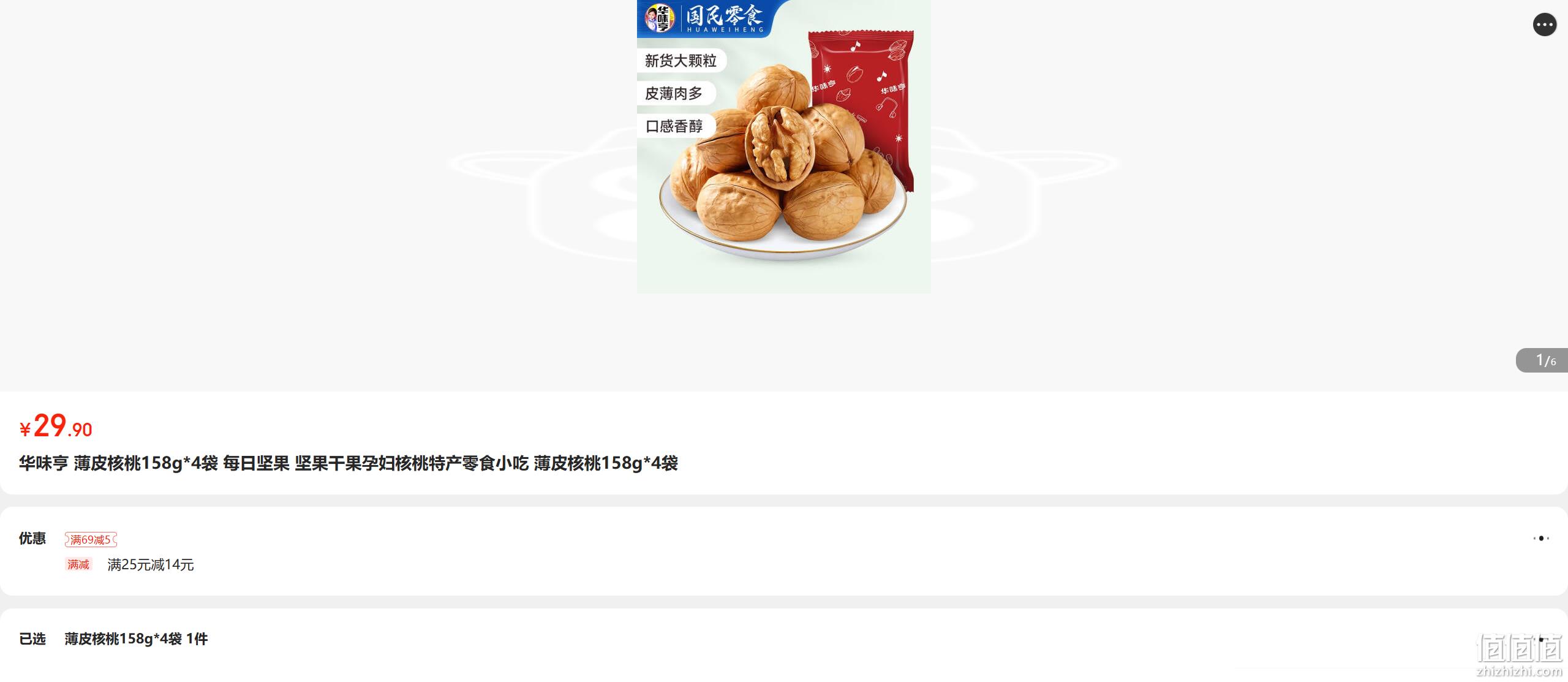Select the 薄皮核桃158g*4袋 1件 selection text
The width and height of the screenshot is (1568, 682).
point(136,639)
